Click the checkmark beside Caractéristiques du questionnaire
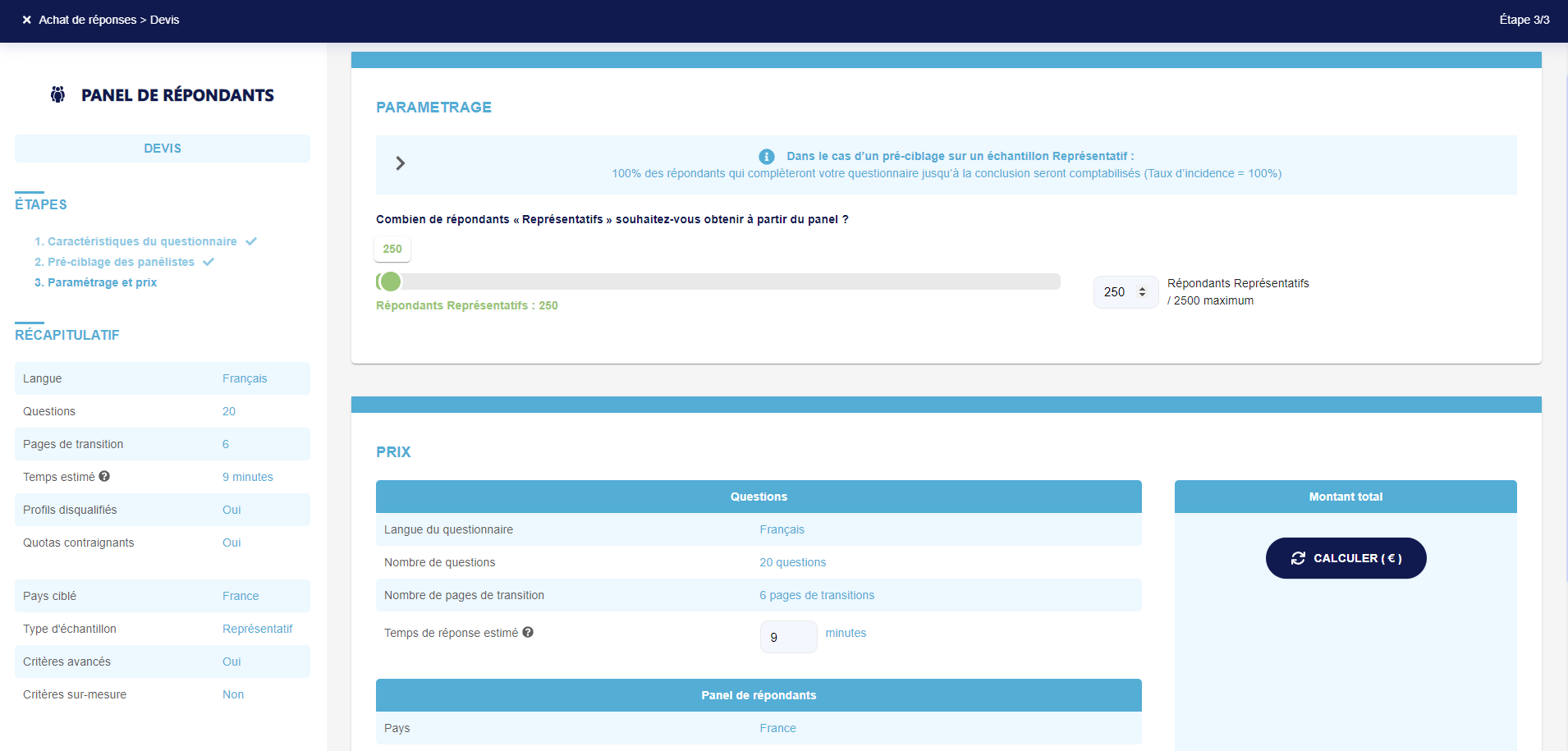Screen dimensions: 1568x751 [x=250, y=240]
